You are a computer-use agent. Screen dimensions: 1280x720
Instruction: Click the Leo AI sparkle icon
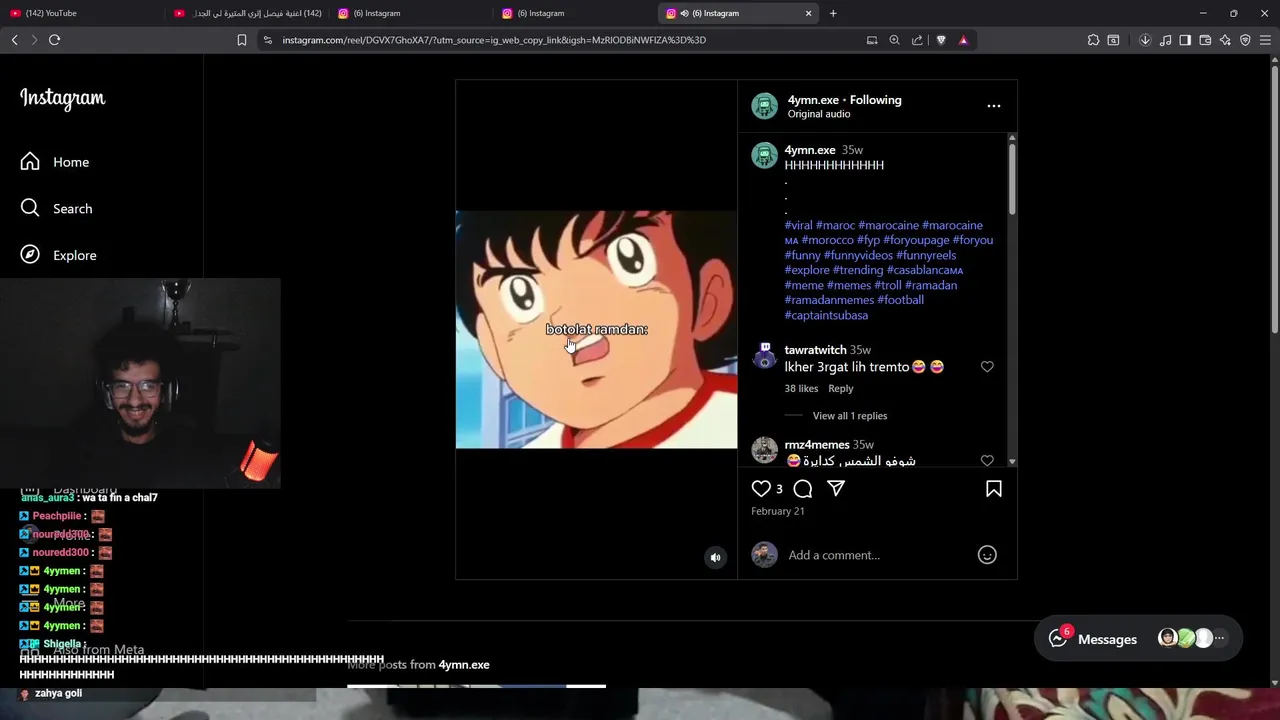(x=1225, y=40)
